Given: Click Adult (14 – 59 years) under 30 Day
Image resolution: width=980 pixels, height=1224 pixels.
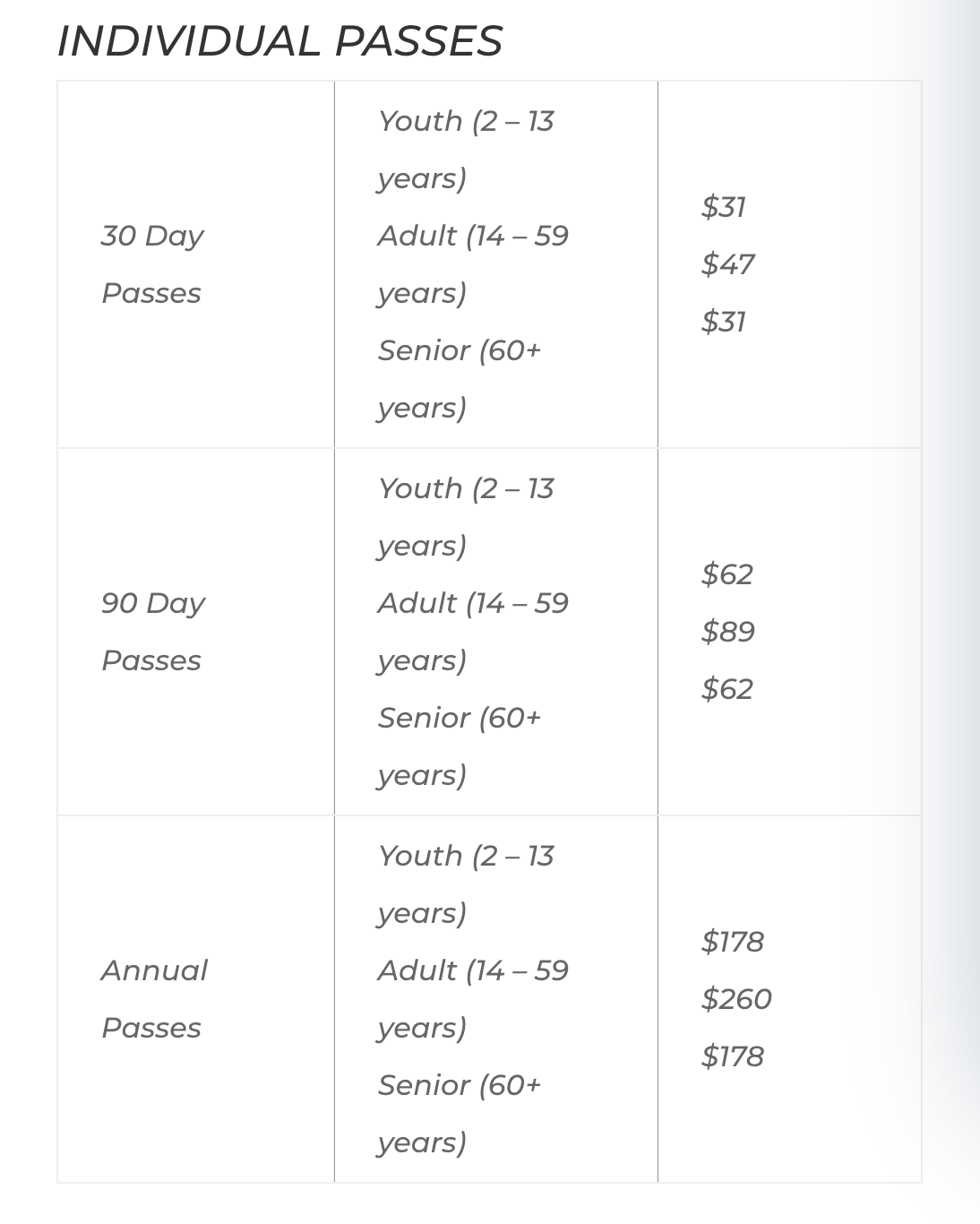Looking at the screenshot, I should [473, 264].
